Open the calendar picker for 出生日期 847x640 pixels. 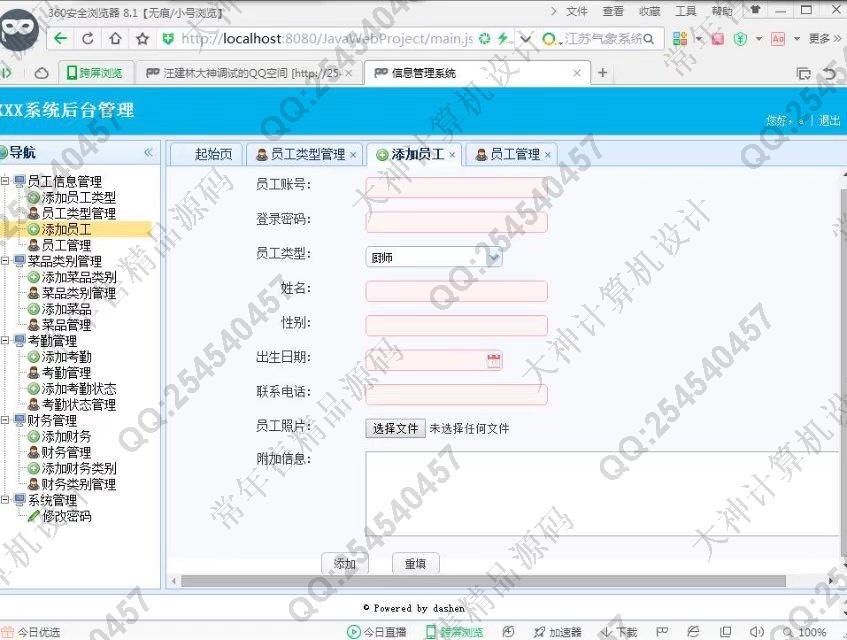(494, 360)
